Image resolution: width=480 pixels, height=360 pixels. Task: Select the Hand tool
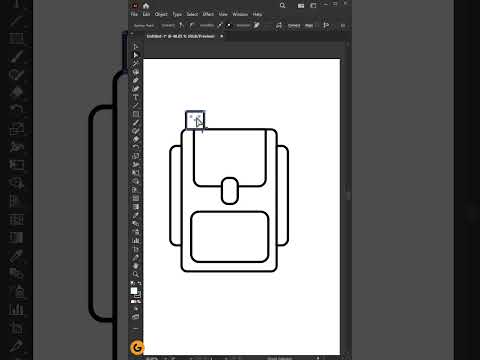pyautogui.click(x=136, y=266)
